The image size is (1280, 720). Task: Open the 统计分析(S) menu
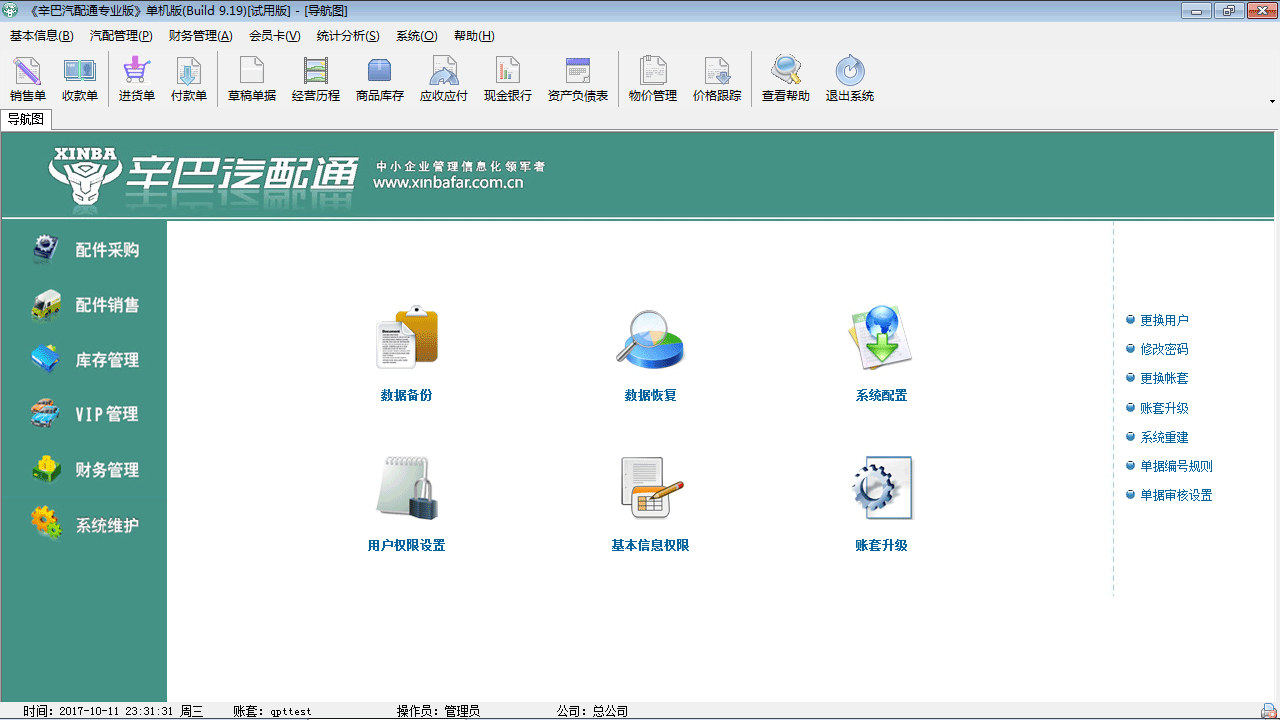[348, 36]
